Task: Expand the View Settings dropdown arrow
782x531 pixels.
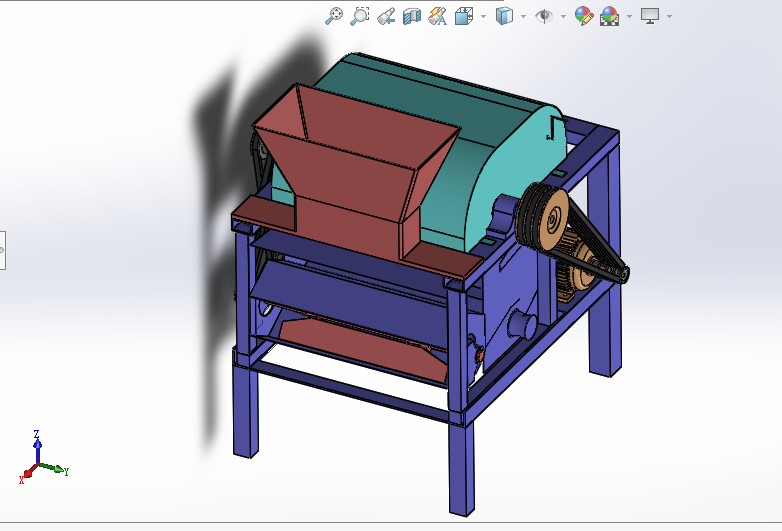Action: click(x=669, y=16)
